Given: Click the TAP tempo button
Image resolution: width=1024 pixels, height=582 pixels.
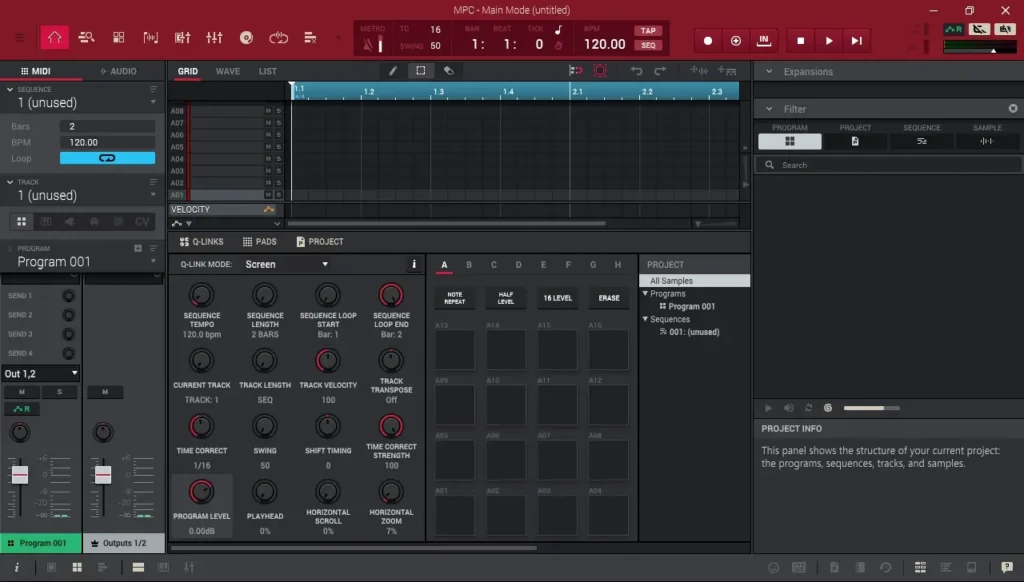Looking at the screenshot, I should pyautogui.click(x=648, y=31).
